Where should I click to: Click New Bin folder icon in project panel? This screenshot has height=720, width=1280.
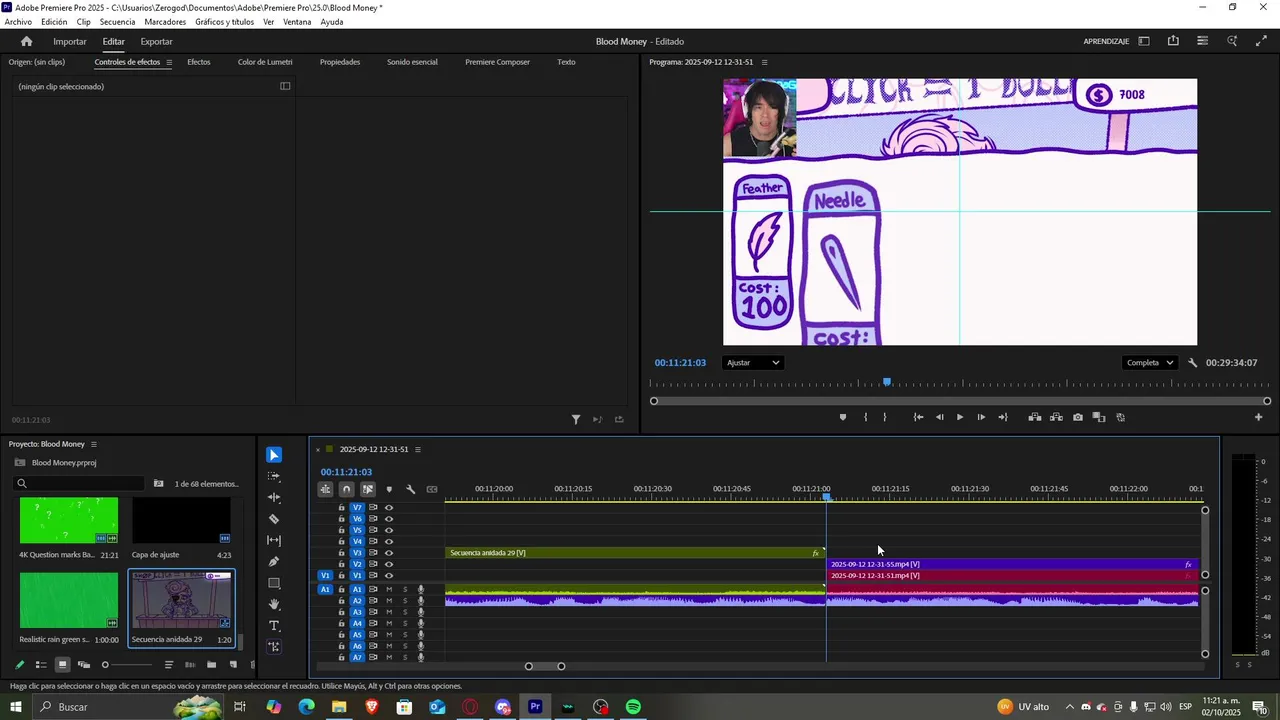(211, 665)
